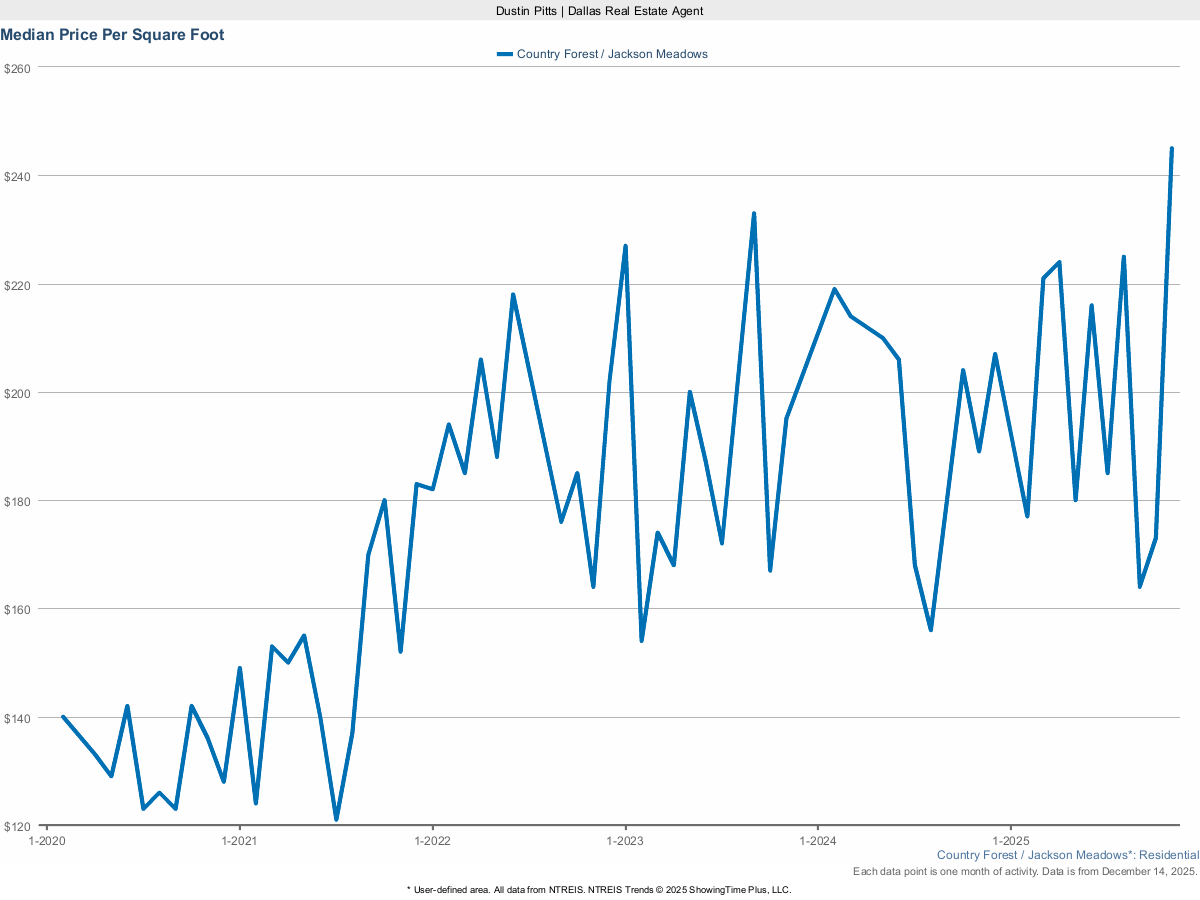This screenshot has height=900, width=1200.
Task: Select the $240 y-axis label
Action: point(18,176)
